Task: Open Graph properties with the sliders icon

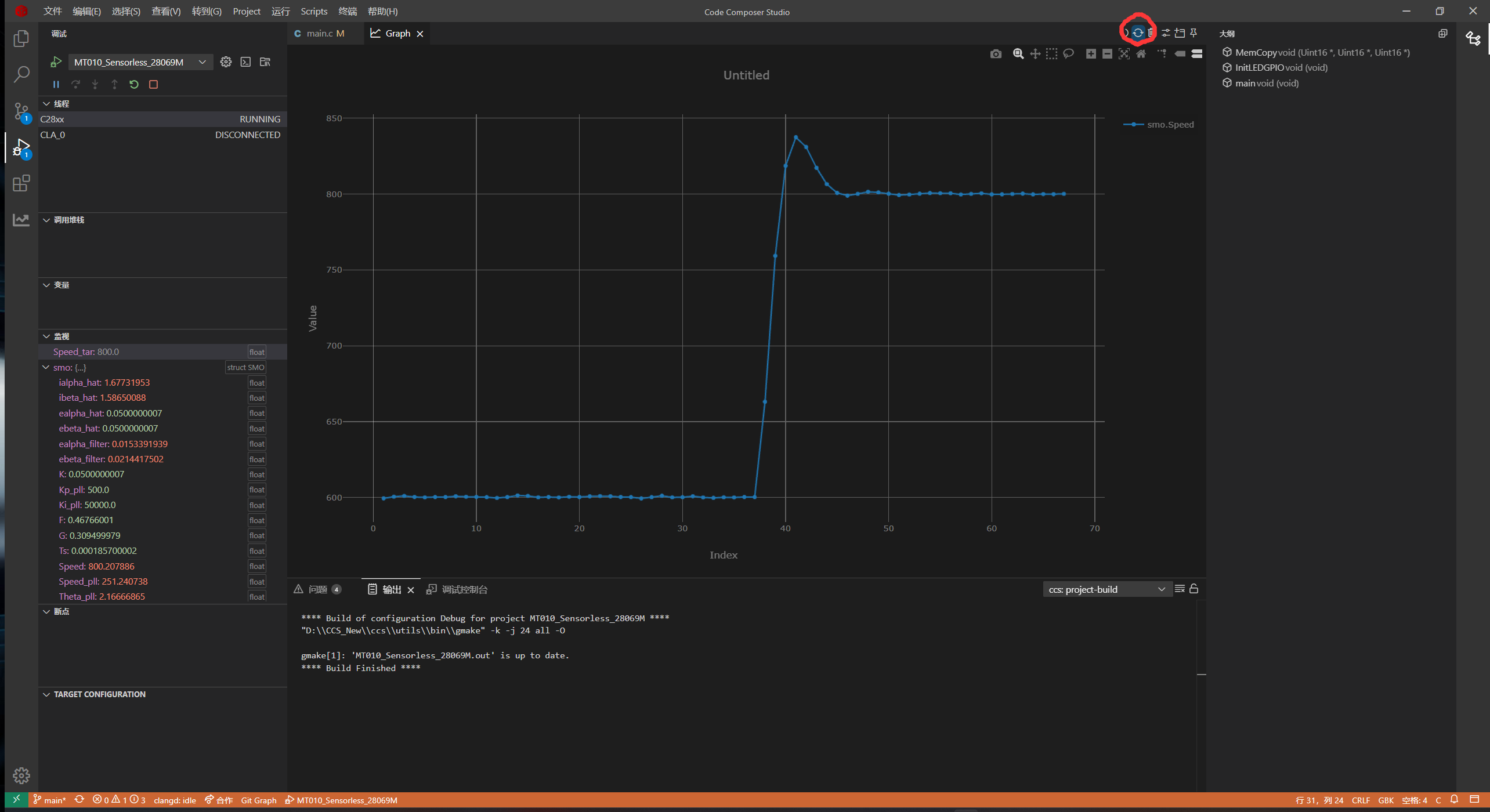Action: coord(1166,33)
